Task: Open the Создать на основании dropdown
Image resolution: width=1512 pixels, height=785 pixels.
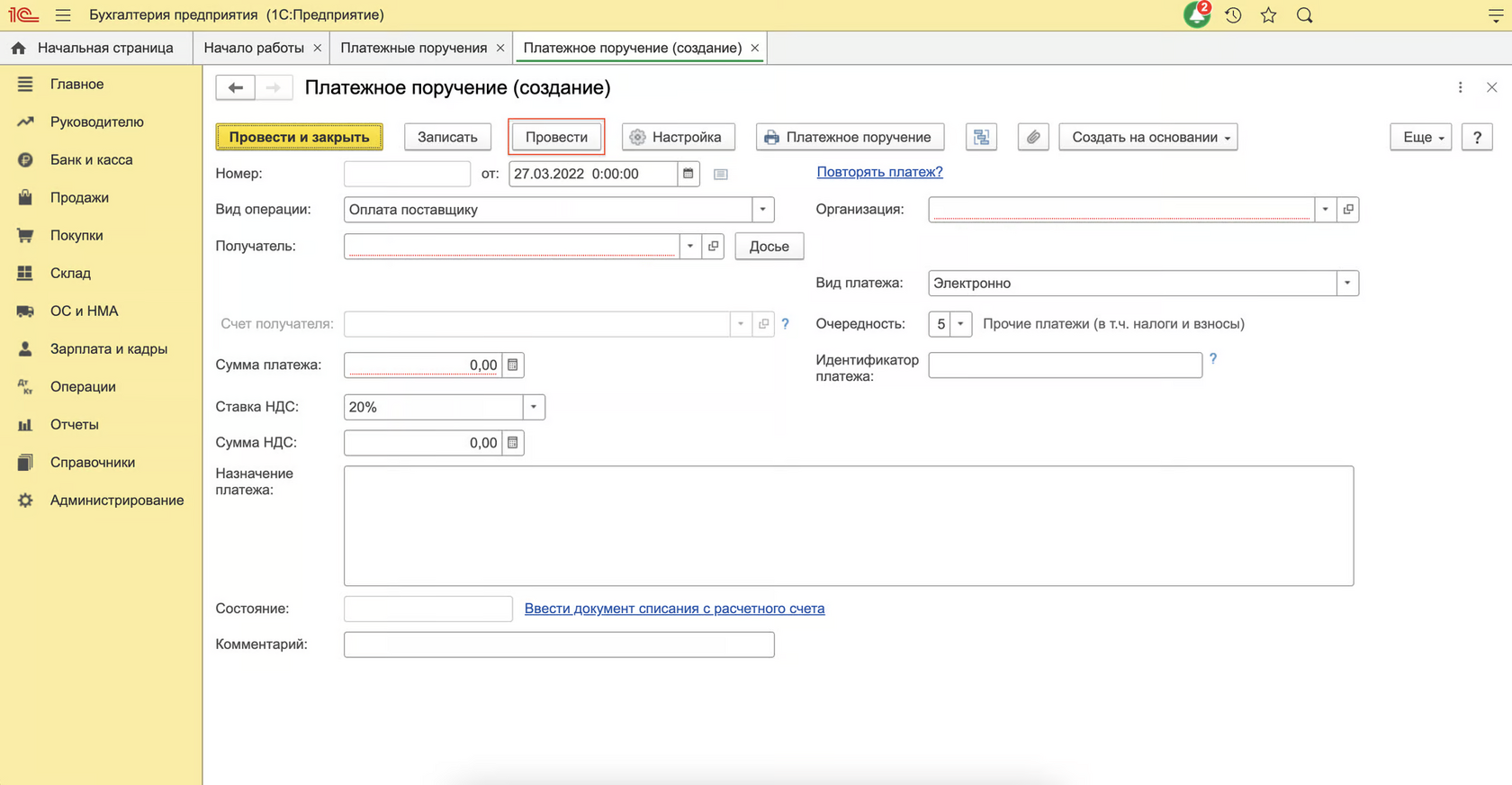Action: pyautogui.click(x=1148, y=137)
